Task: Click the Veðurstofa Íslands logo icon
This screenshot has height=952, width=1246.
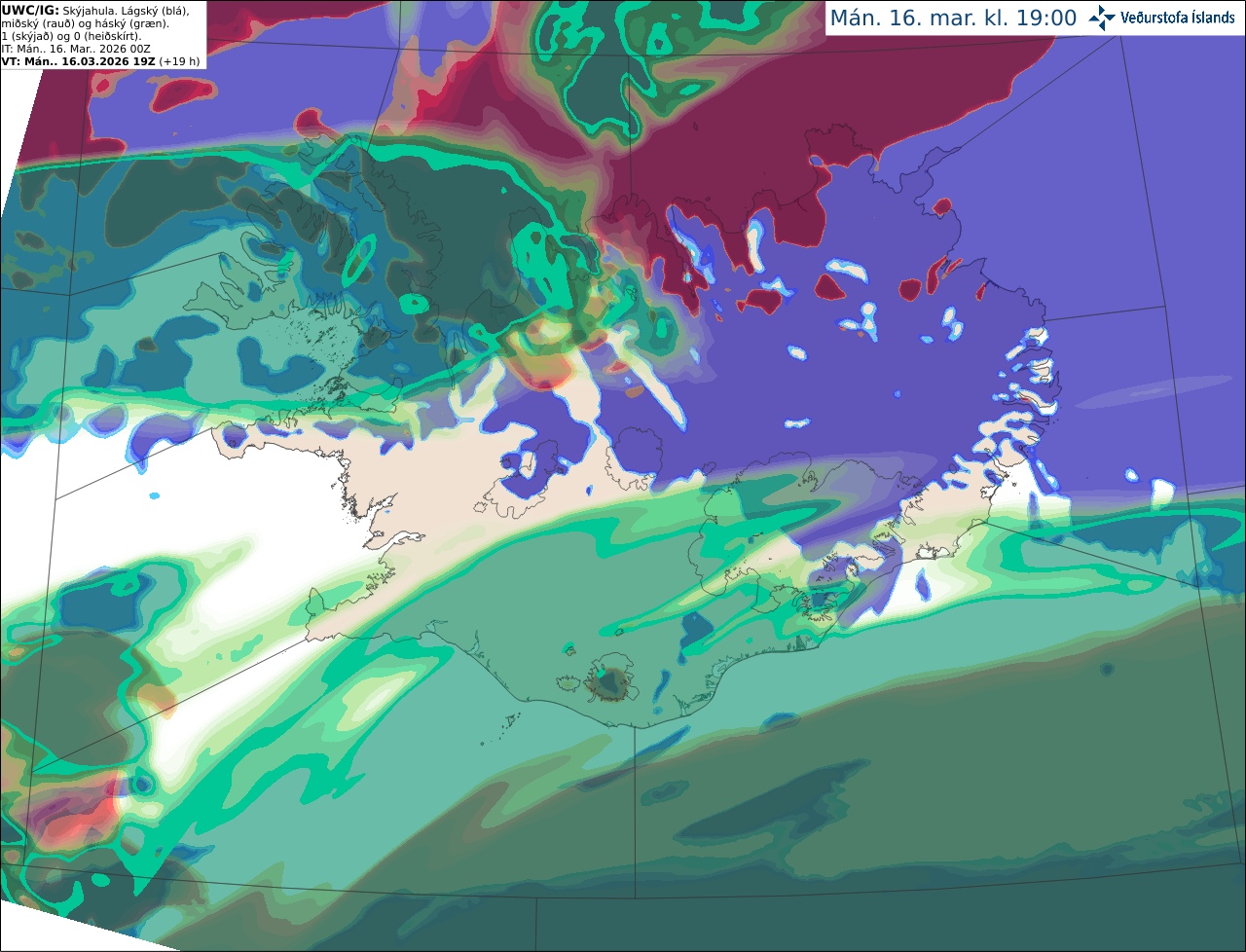Action: click(x=1102, y=18)
